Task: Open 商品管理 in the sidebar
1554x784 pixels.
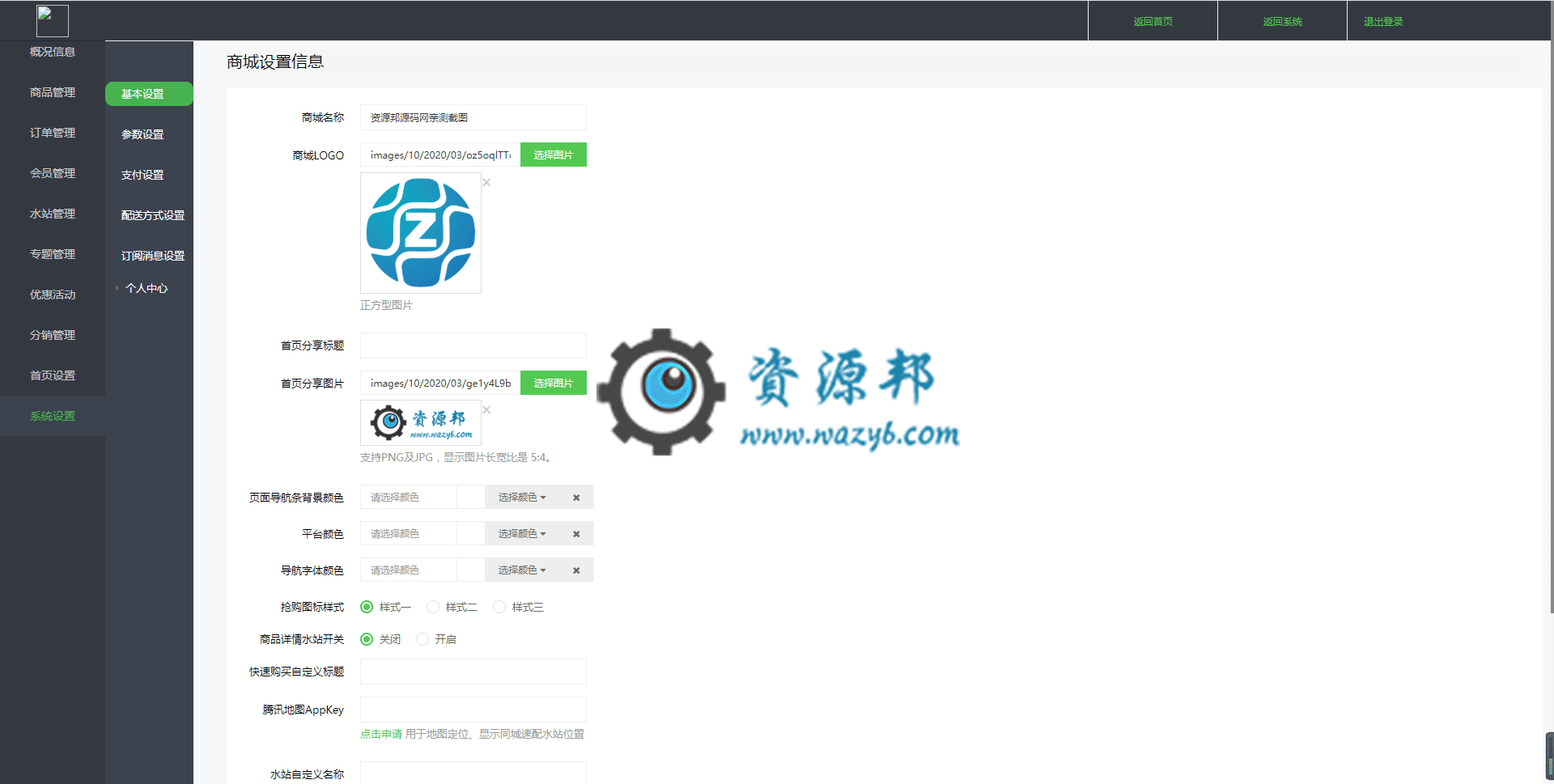Action: click(x=53, y=92)
